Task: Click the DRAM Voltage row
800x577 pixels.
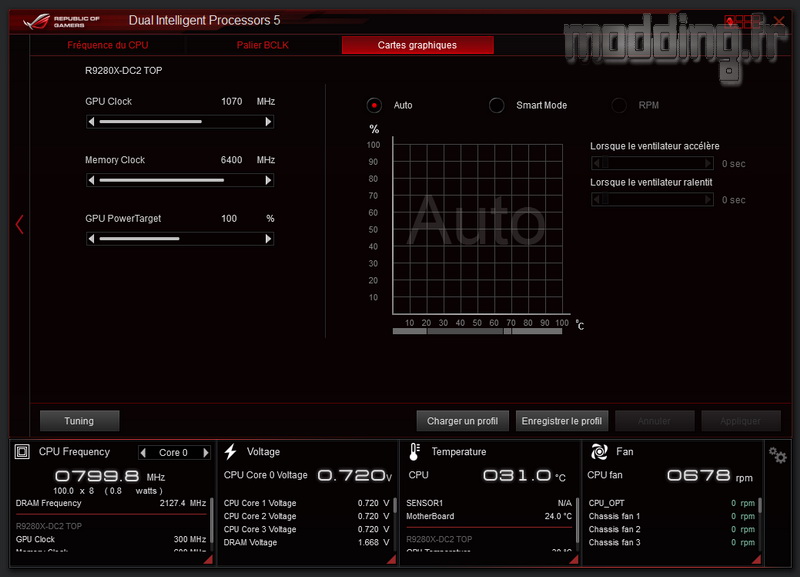Action: [x=306, y=543]
